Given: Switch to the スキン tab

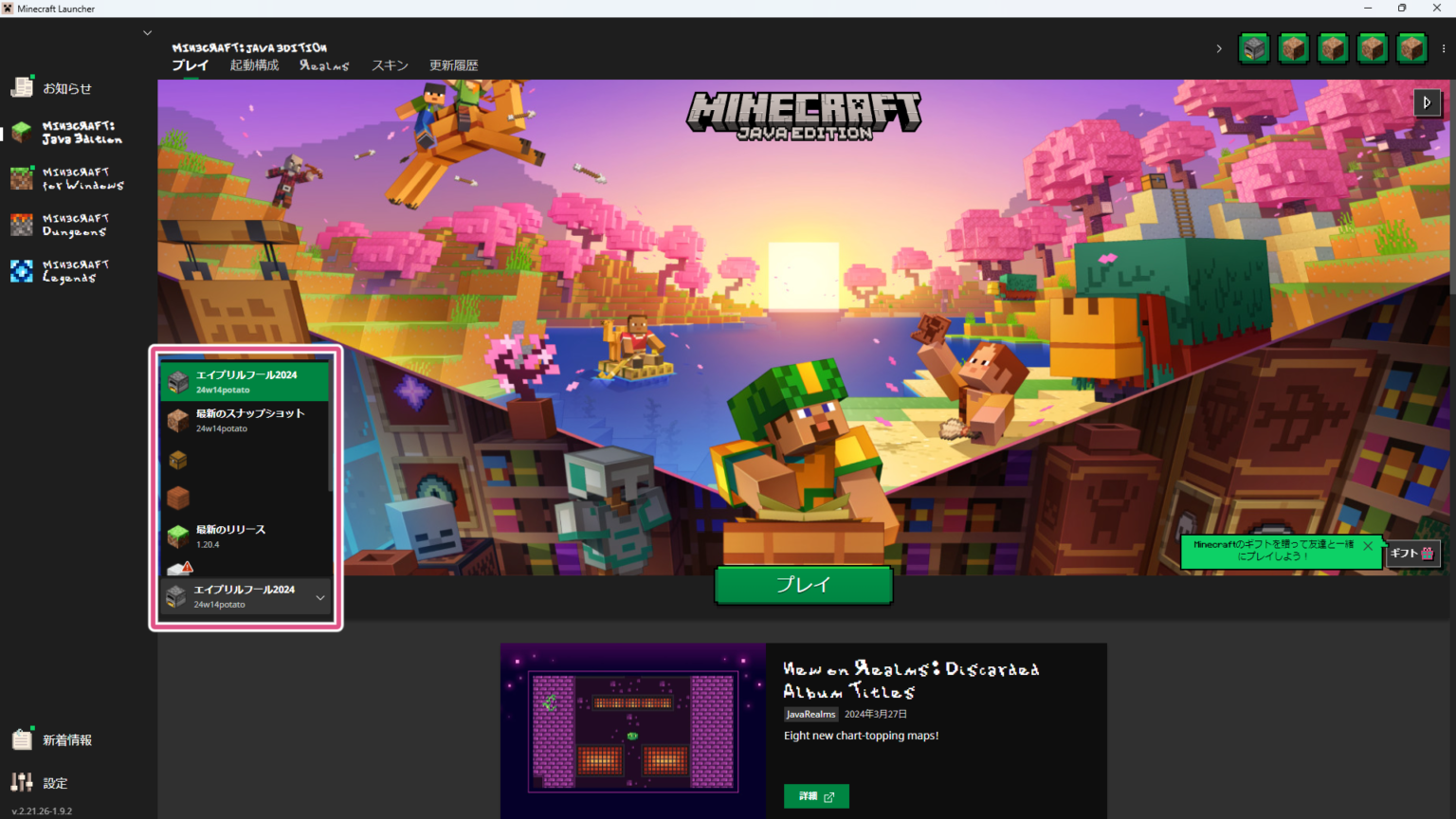Looking at the screenshot, I should (x=390, y=65).
